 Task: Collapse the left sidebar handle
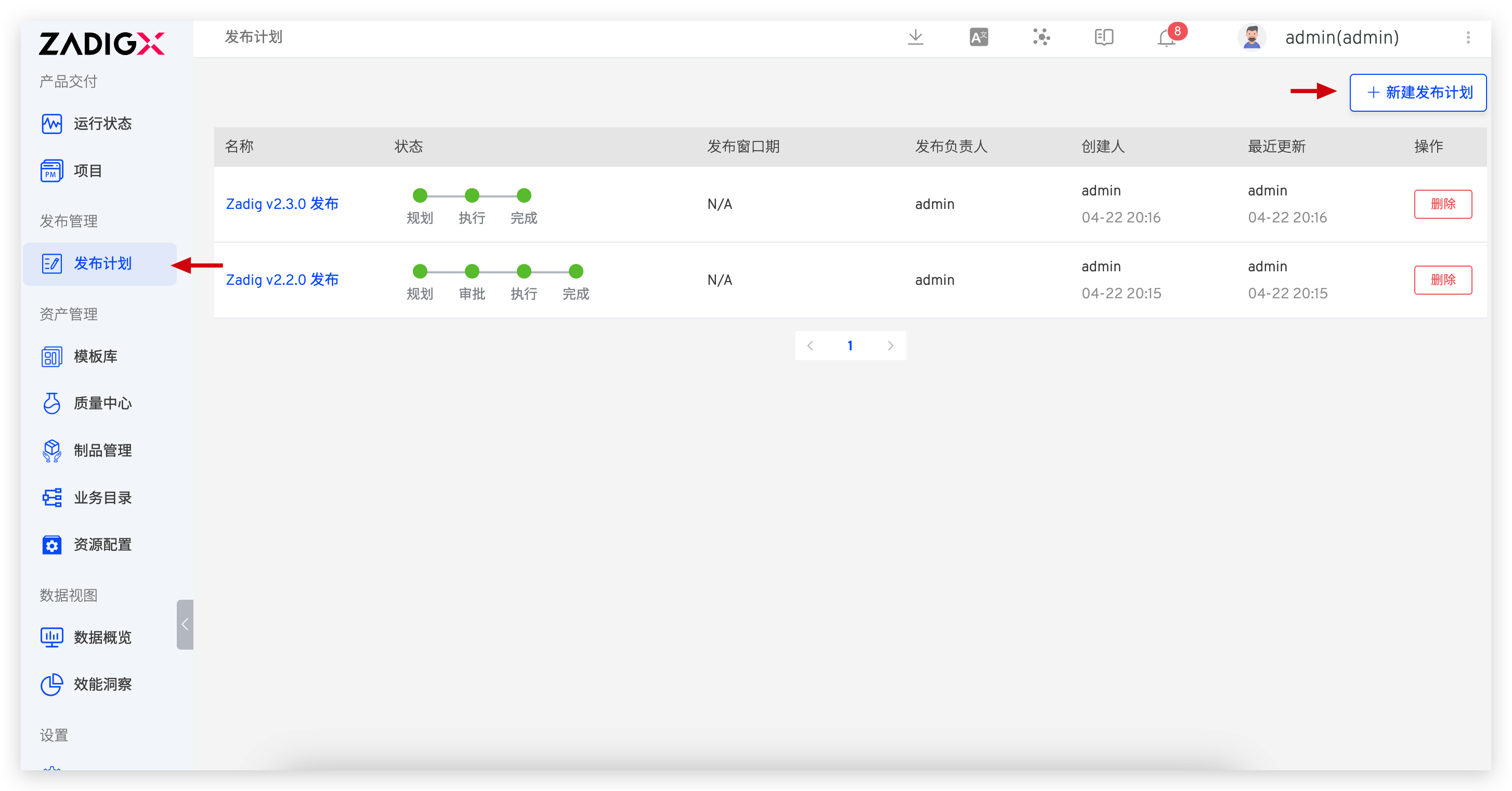click(x=185, y=624)
